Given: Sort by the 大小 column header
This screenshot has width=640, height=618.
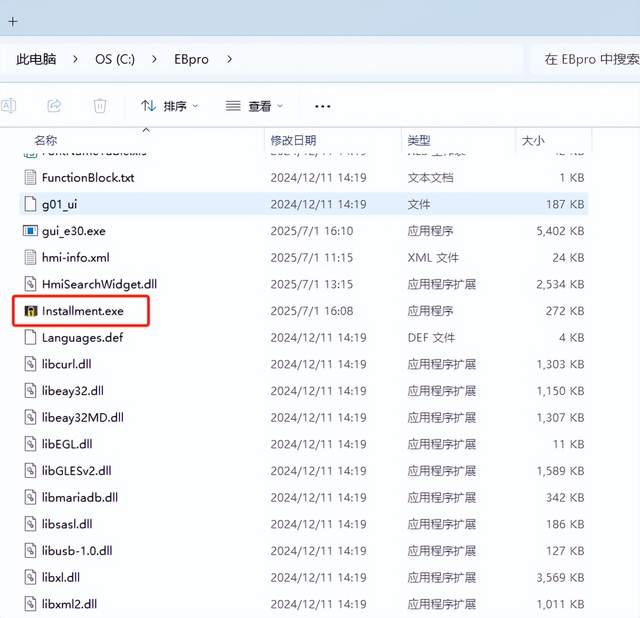Looking at the screenshot, I should 531,141.
